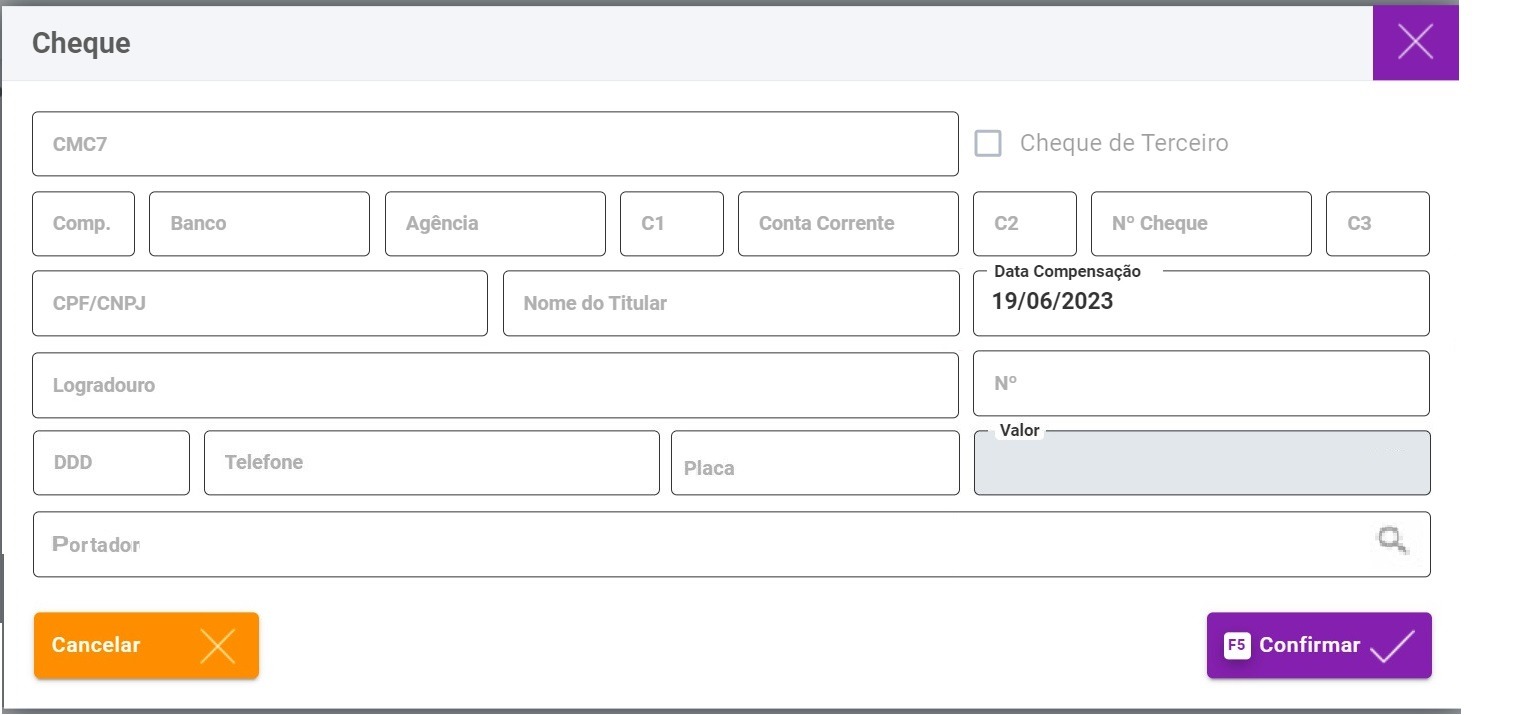Focus the Logradouro address field
Image resolution: width=1523 pixels, height=715 pixels.
(495, 385)
